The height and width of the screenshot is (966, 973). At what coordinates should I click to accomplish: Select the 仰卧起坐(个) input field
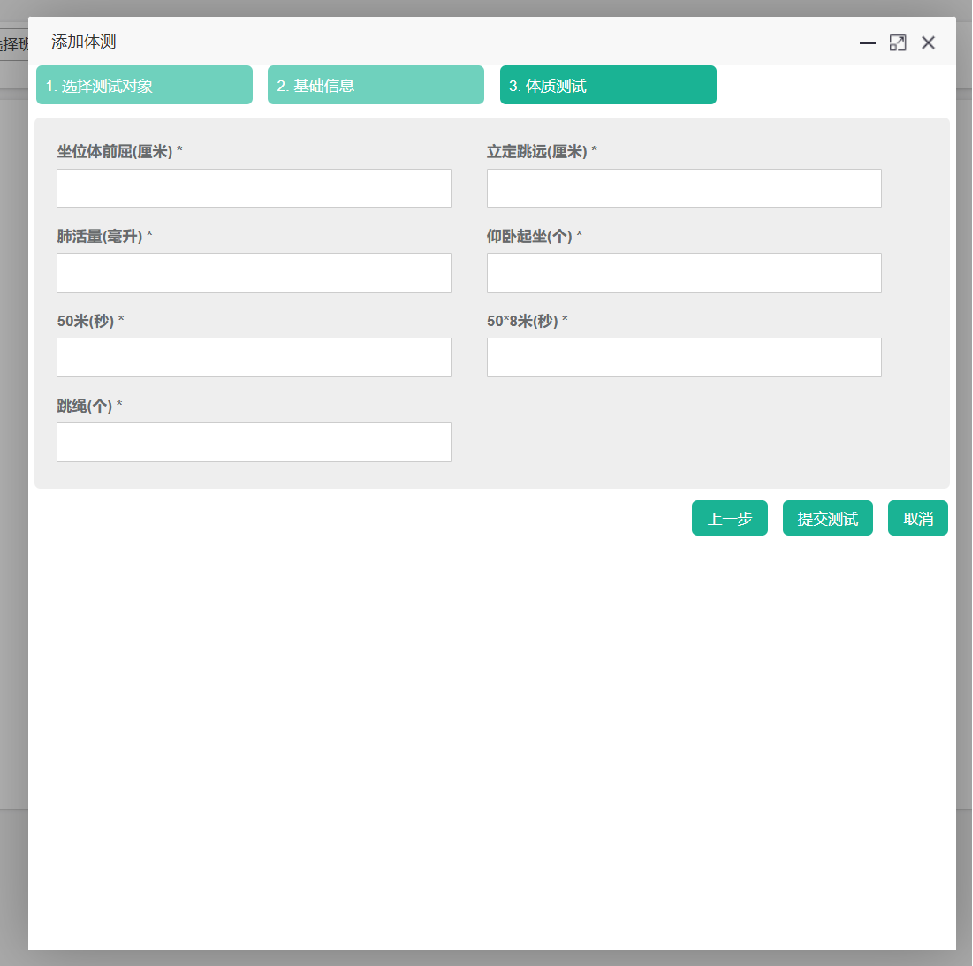pos(684,273)
